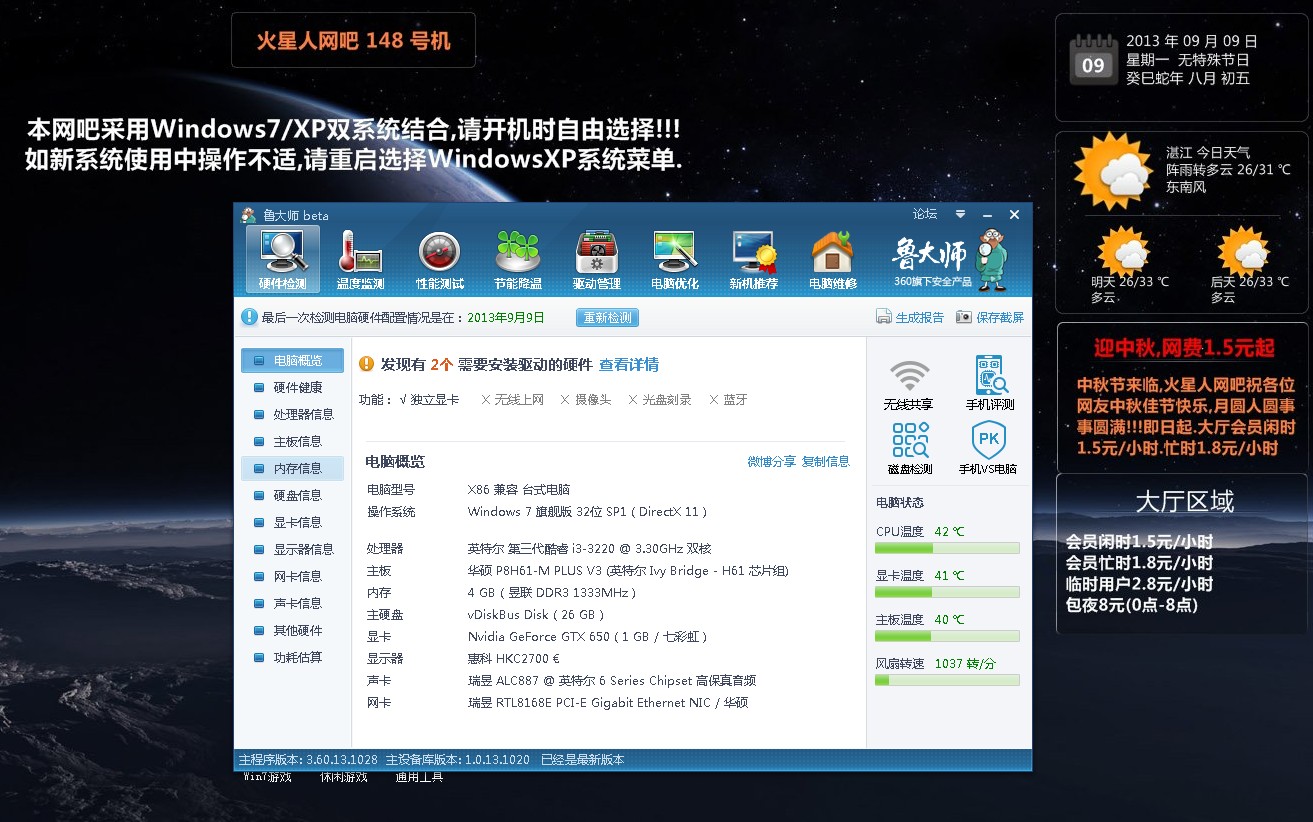Click today's 湛江 weather sun icon
This screenshot has width=1313, height=822.
click(1113, 171)
